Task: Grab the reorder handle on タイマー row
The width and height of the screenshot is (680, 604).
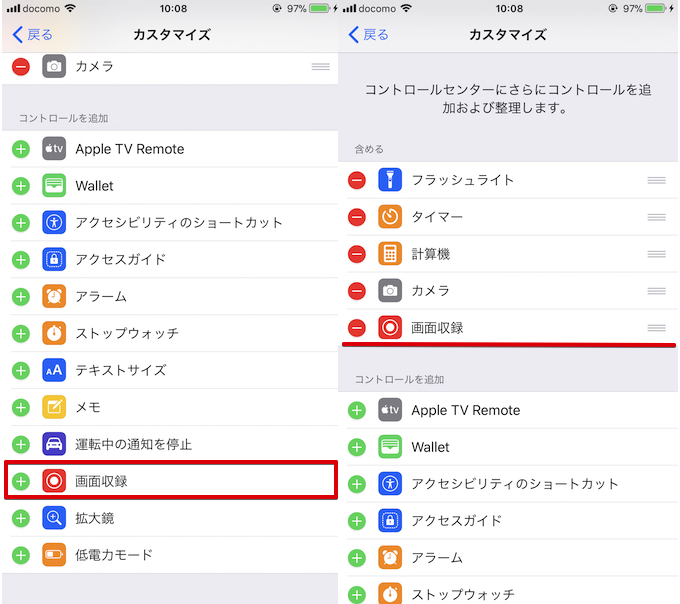Action: pyautogui.click(x=656, y=217)
